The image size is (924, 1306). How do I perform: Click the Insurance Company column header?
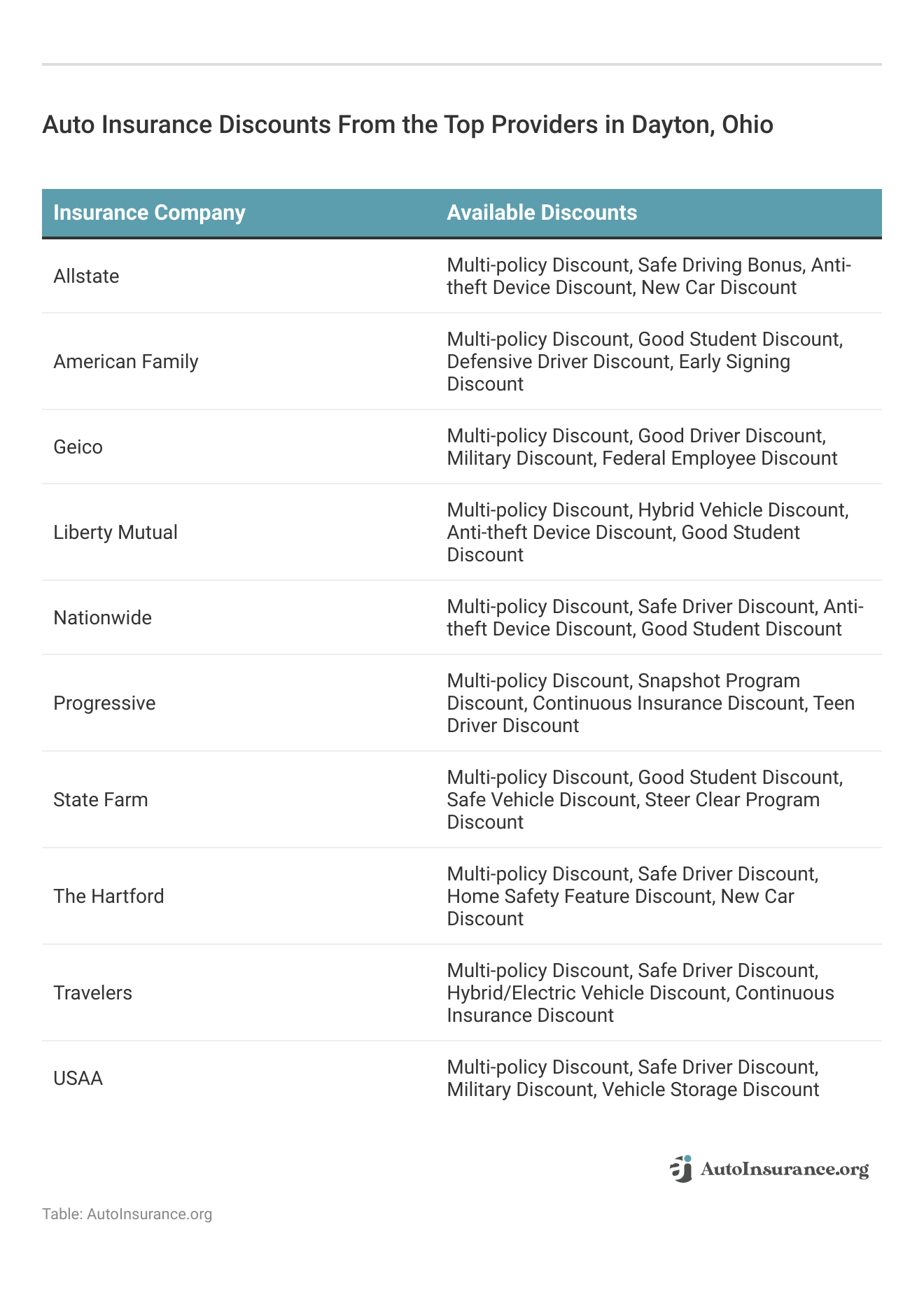(x=149, y=213)
